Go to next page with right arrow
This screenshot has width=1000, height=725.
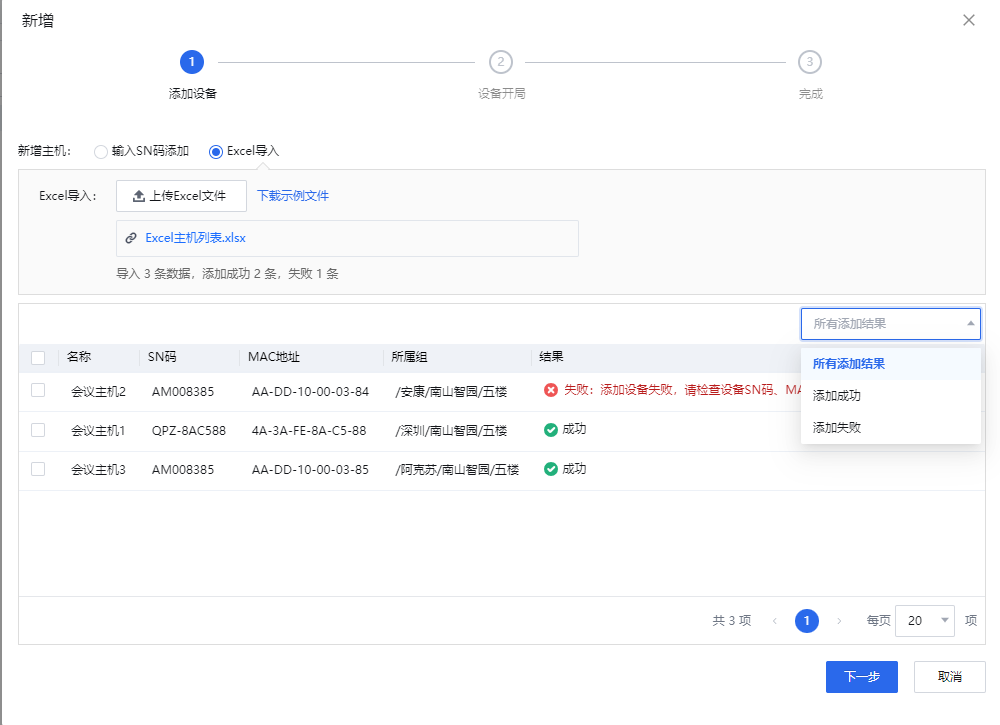[839, 621]
